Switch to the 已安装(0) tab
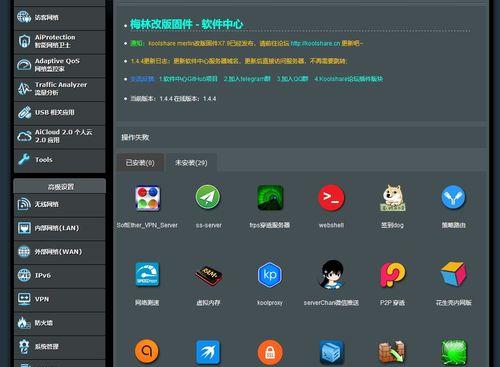 140,163
